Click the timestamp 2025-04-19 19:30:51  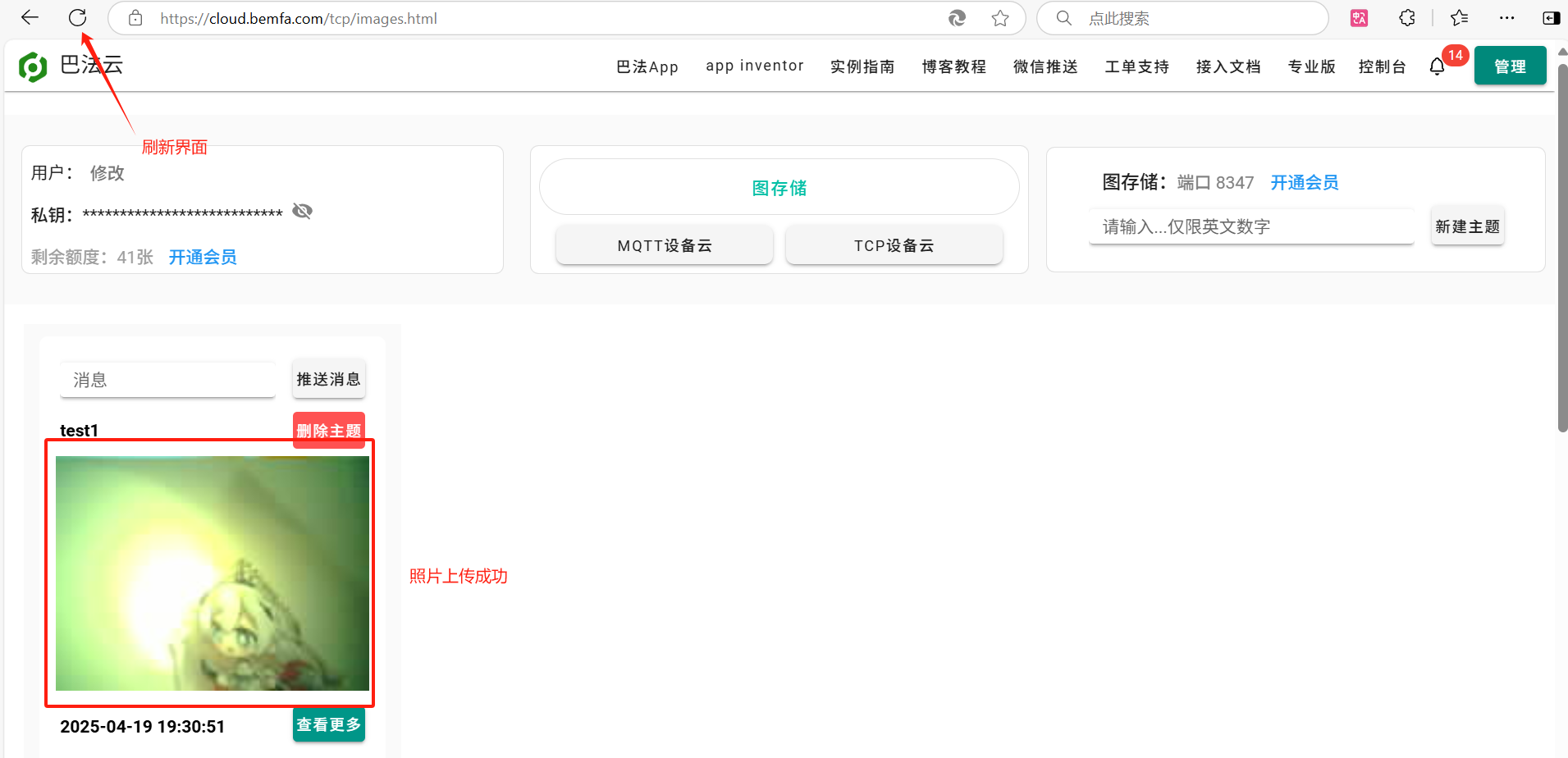coord(143,727)
